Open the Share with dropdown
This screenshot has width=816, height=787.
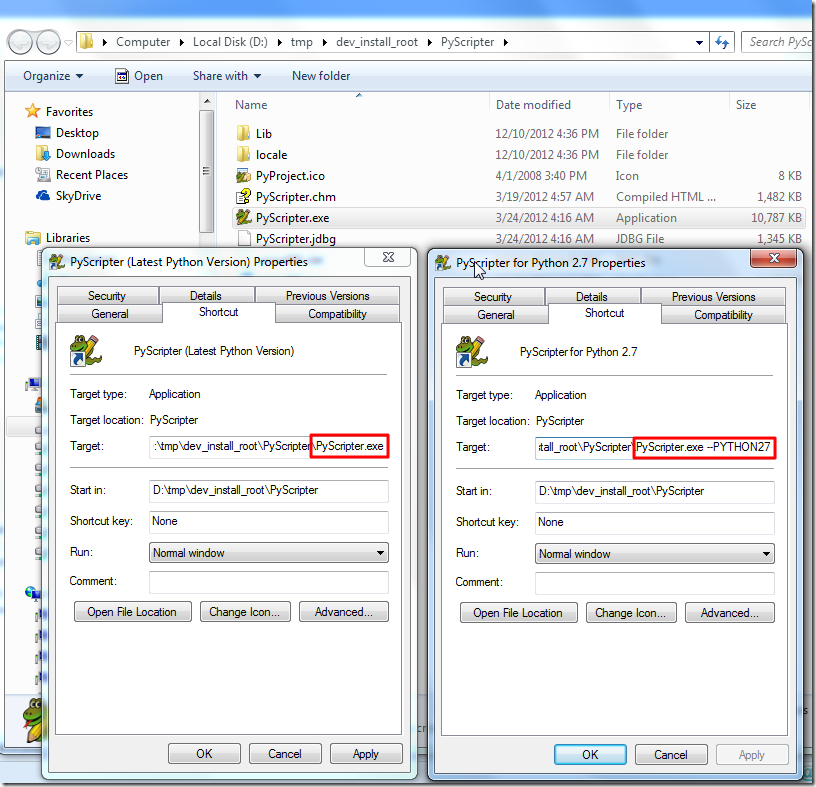[x=227, y=76]
